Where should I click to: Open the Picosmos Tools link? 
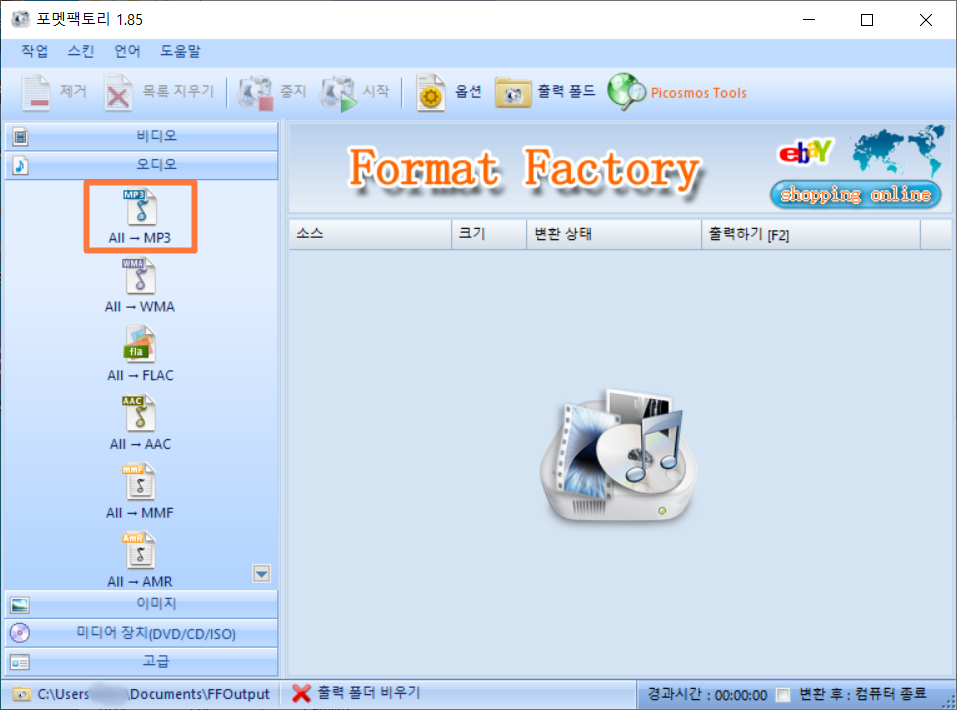coord(698,93)
